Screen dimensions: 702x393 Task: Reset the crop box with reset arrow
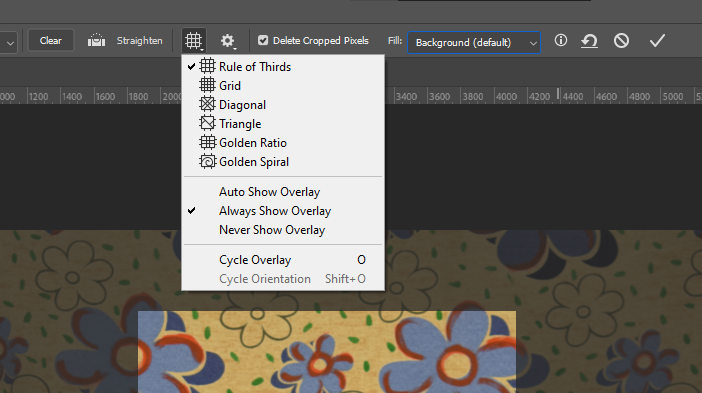[x=589, y=41]
